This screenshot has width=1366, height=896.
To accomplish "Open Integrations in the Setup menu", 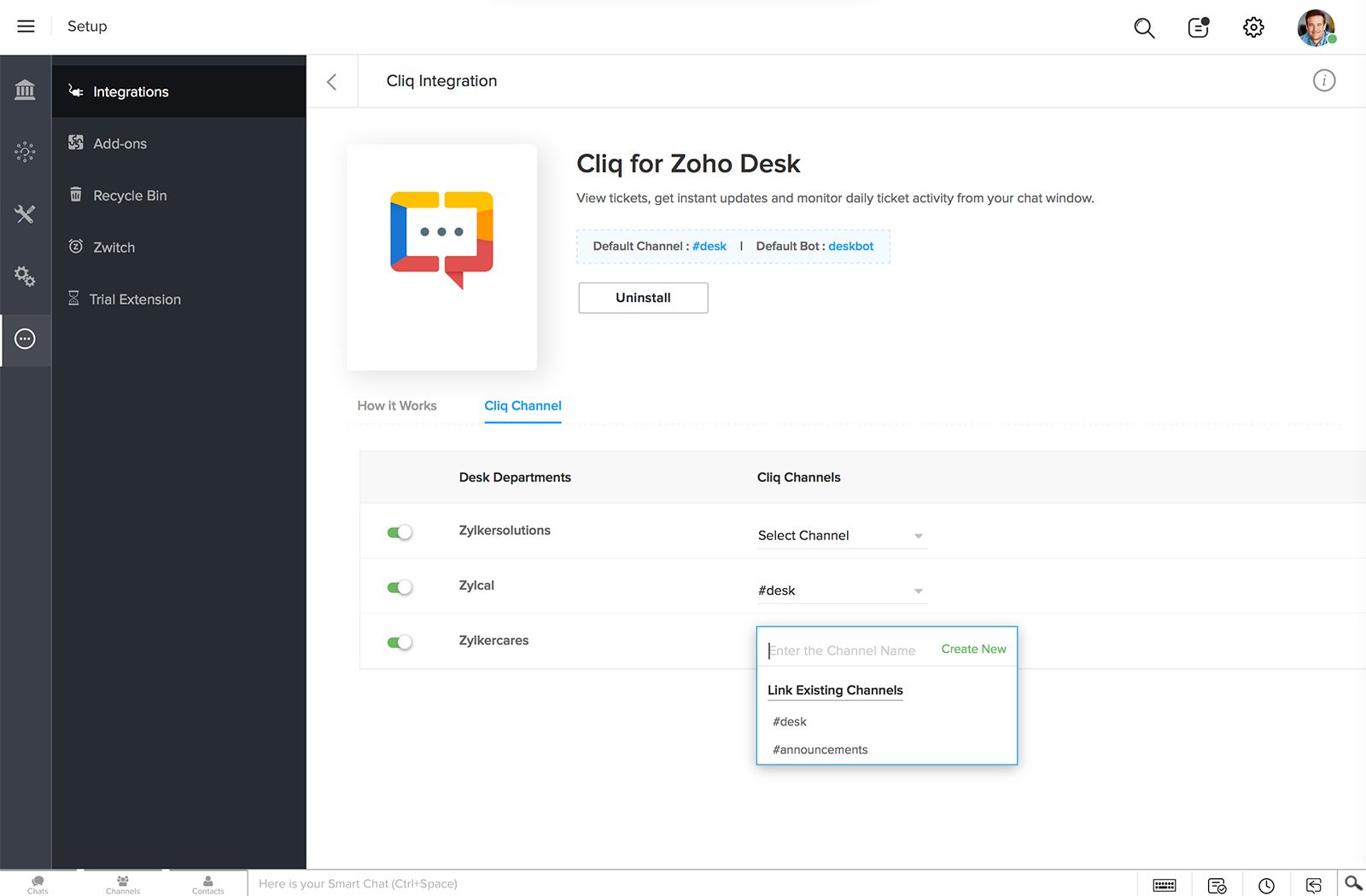I will point(178,91).
